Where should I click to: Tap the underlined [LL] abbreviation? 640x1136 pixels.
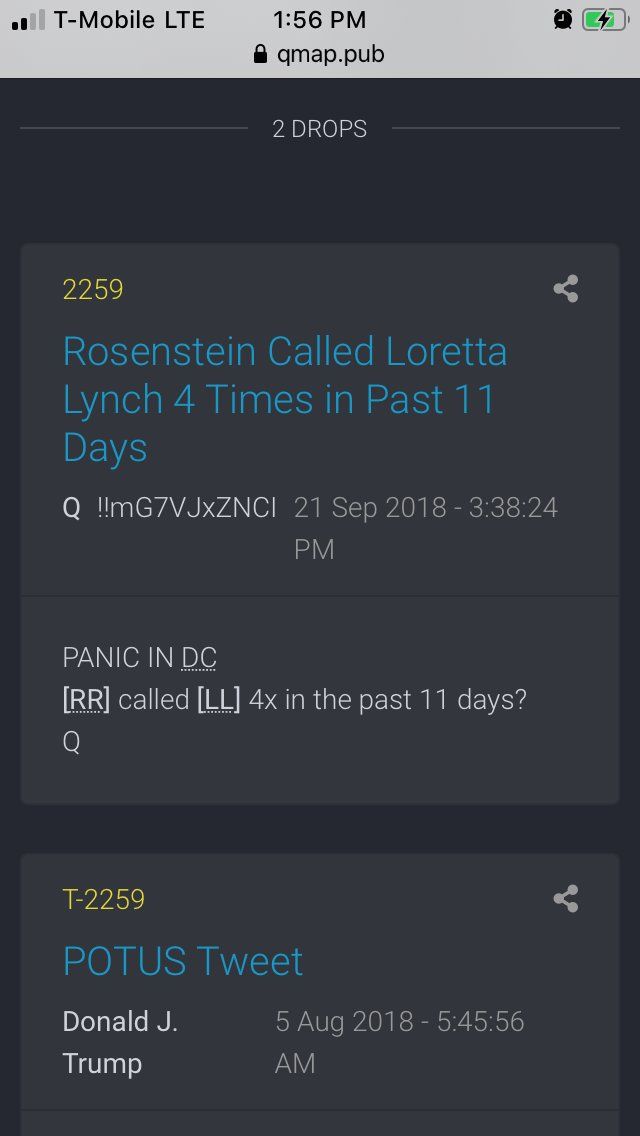point(218,701)
